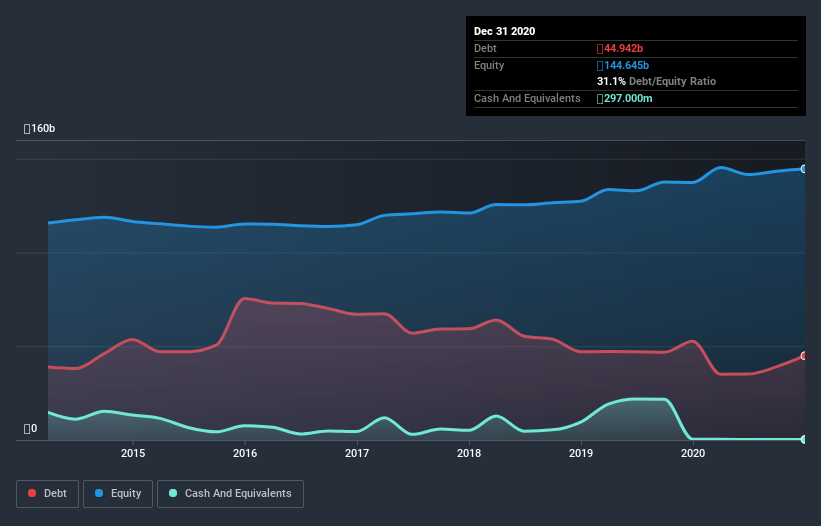Image resolution: width=821 pixels, height=526 pixels.
Task: Click the teal Cash And Equivalents legend dot
Action: (173, 493)
